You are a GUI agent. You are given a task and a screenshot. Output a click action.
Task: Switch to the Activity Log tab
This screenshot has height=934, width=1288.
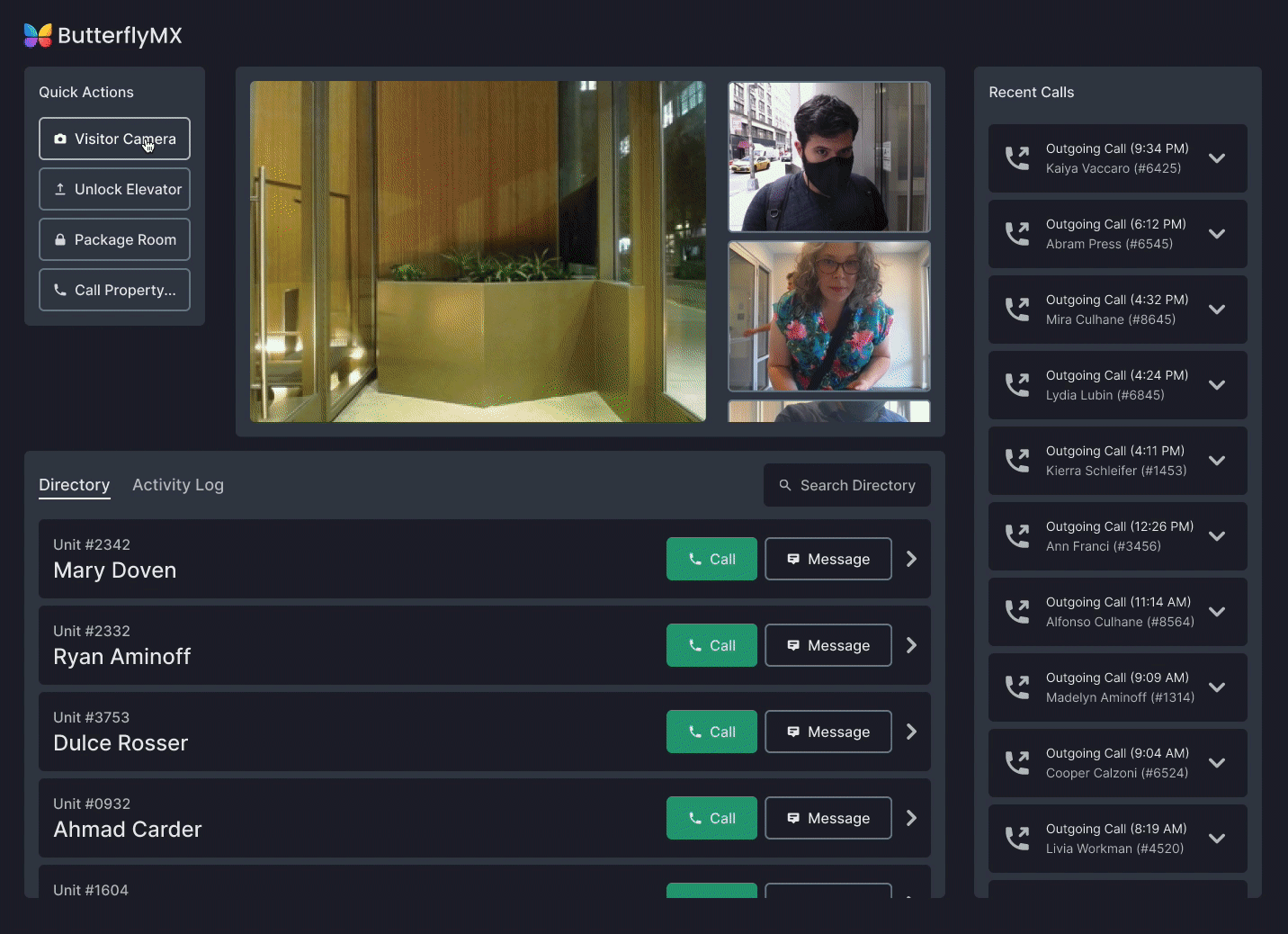[x=178, y=485]
